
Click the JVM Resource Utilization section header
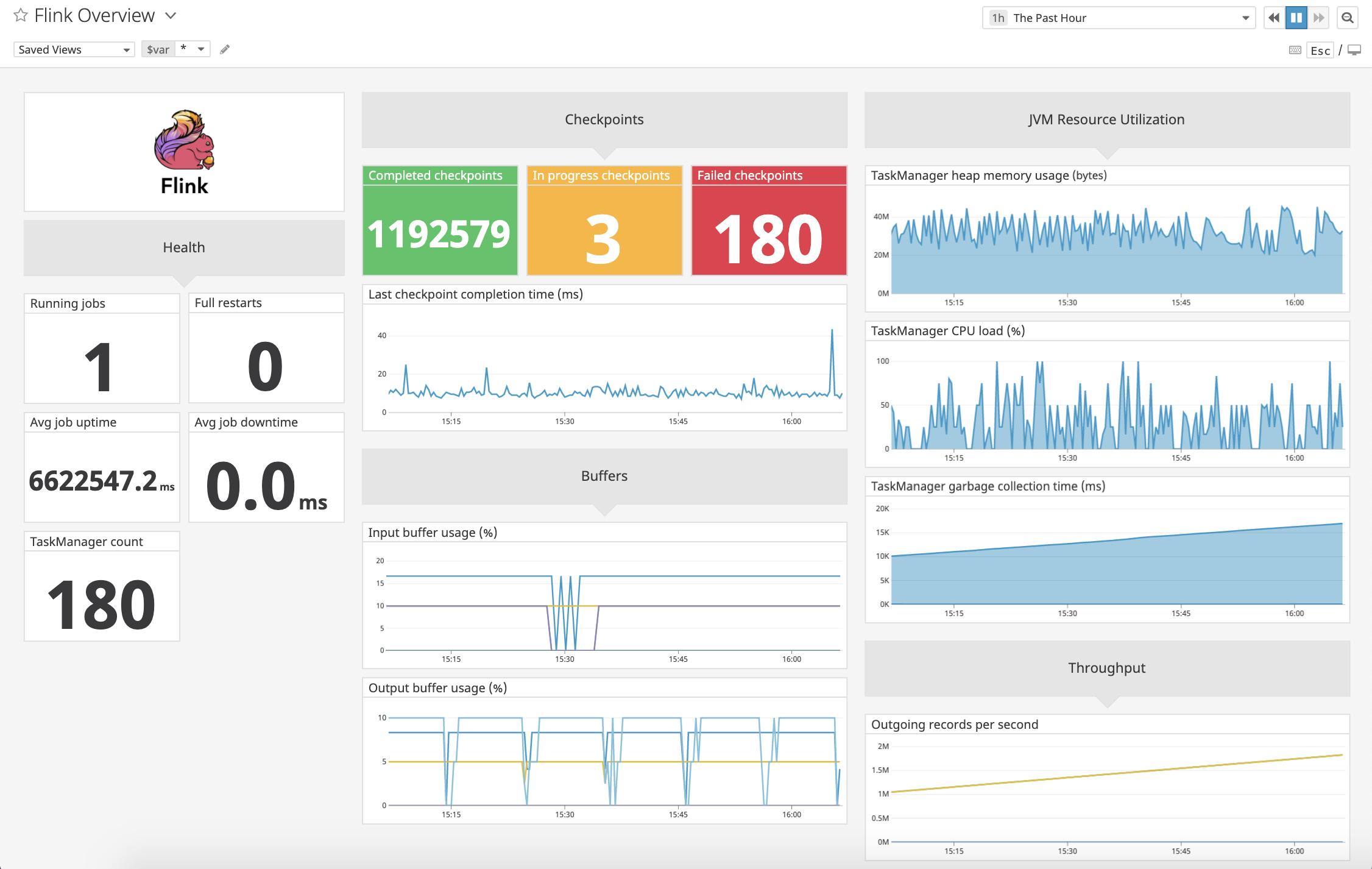tap(1106, 119)
